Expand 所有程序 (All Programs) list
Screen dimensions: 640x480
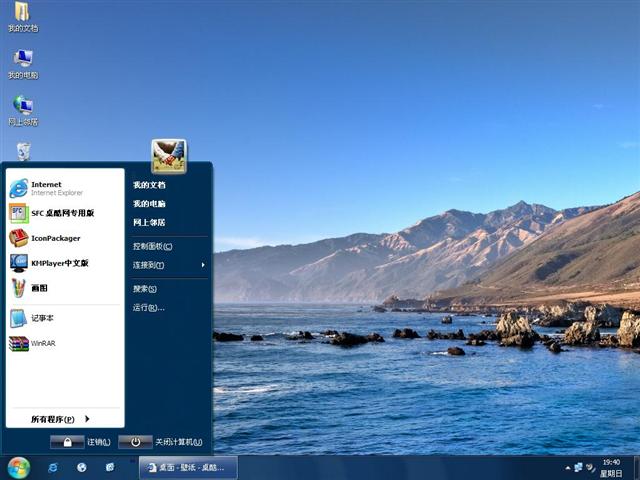click(x=60, y=419)
